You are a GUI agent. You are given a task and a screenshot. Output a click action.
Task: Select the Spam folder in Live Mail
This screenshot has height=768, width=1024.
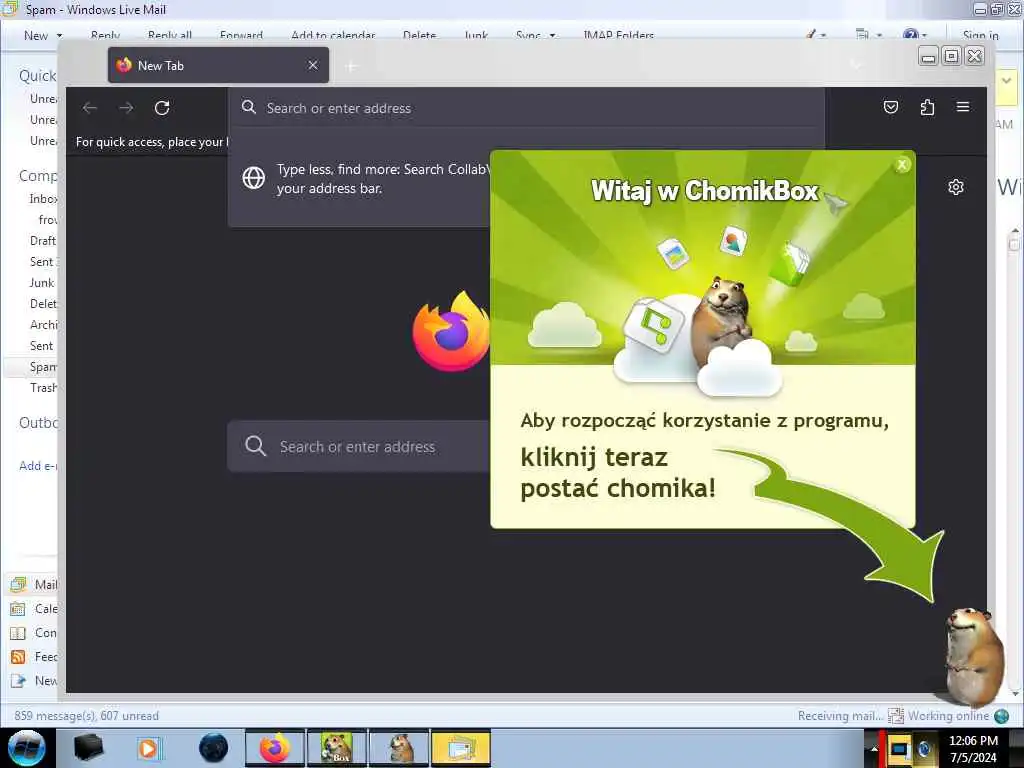click(x=43, y=367)
